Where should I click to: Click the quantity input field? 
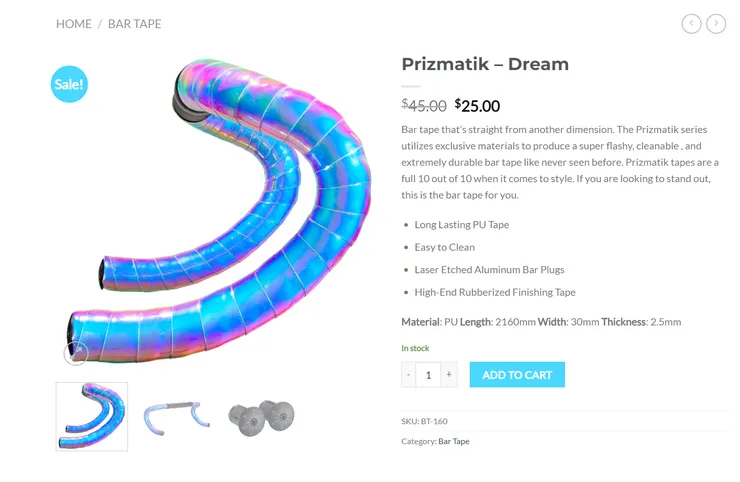[x=428, y=375]
